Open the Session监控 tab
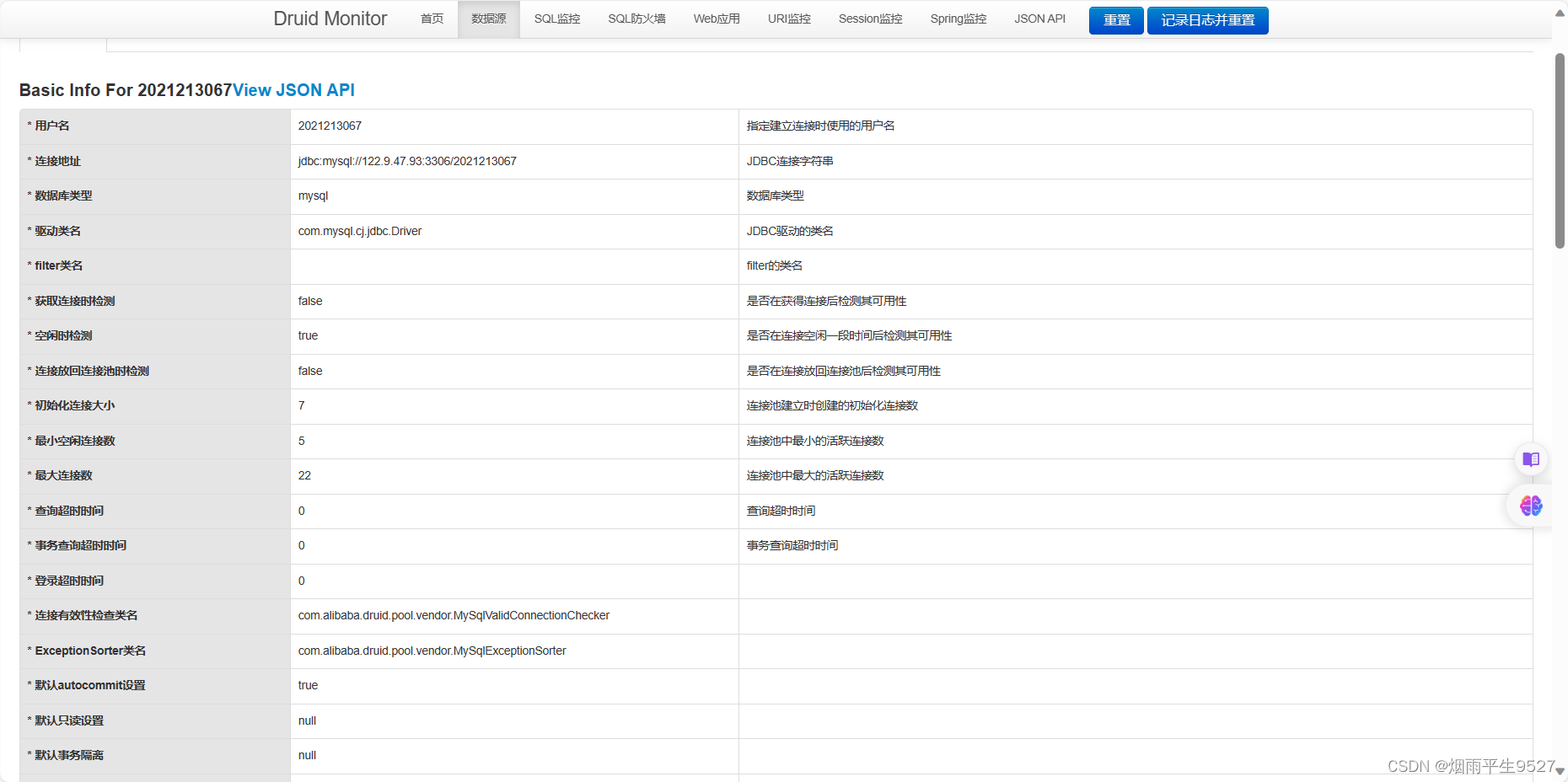1568x782 pixels. [x=870, y=19]
